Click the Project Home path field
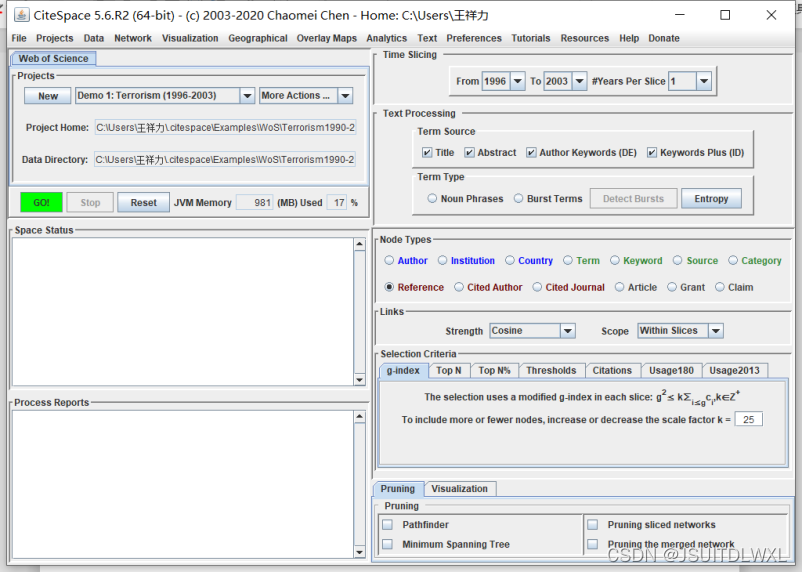802x572 pixels. click(226, 127)
